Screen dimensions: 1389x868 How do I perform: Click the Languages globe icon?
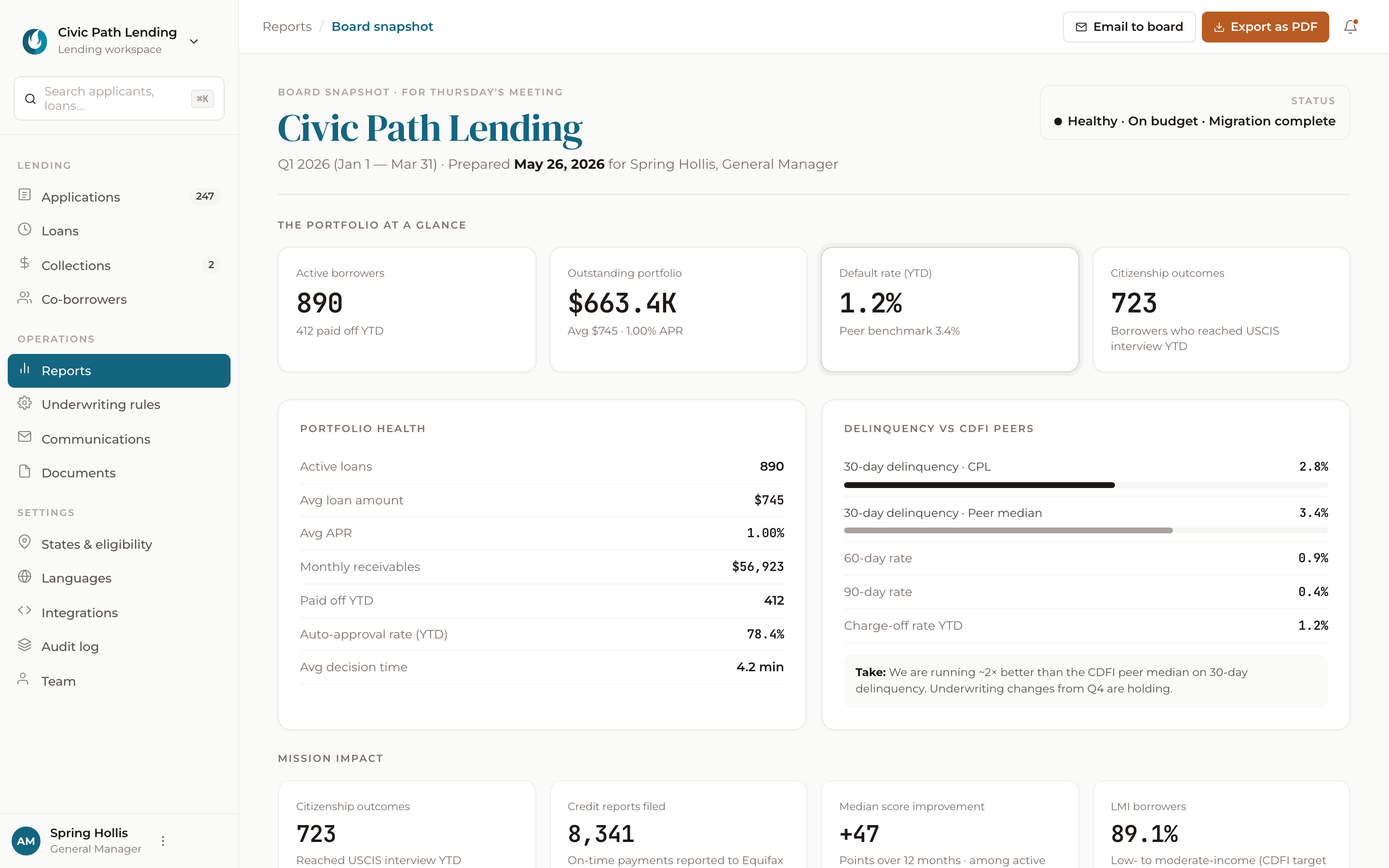pyautogui.click(x=25, y=576)
